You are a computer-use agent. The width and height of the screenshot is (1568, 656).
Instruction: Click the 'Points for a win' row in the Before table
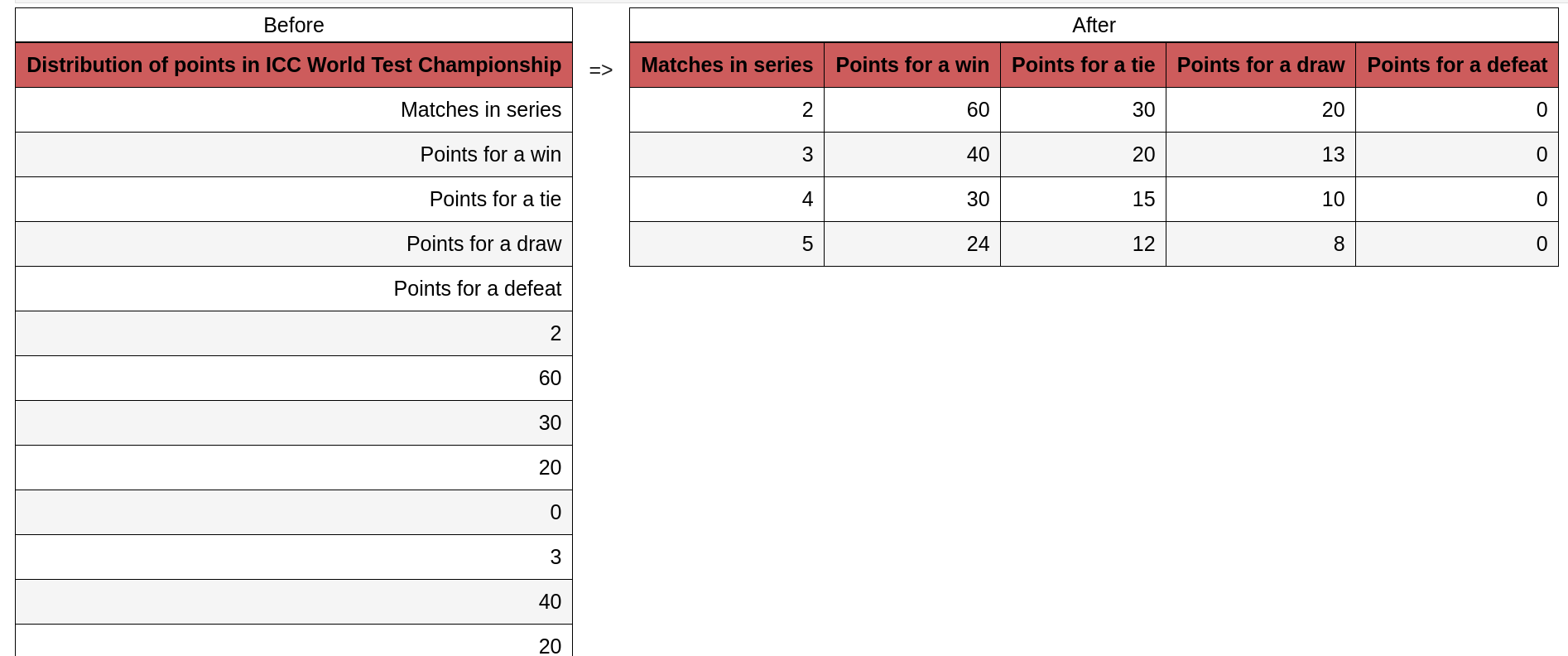294,154
